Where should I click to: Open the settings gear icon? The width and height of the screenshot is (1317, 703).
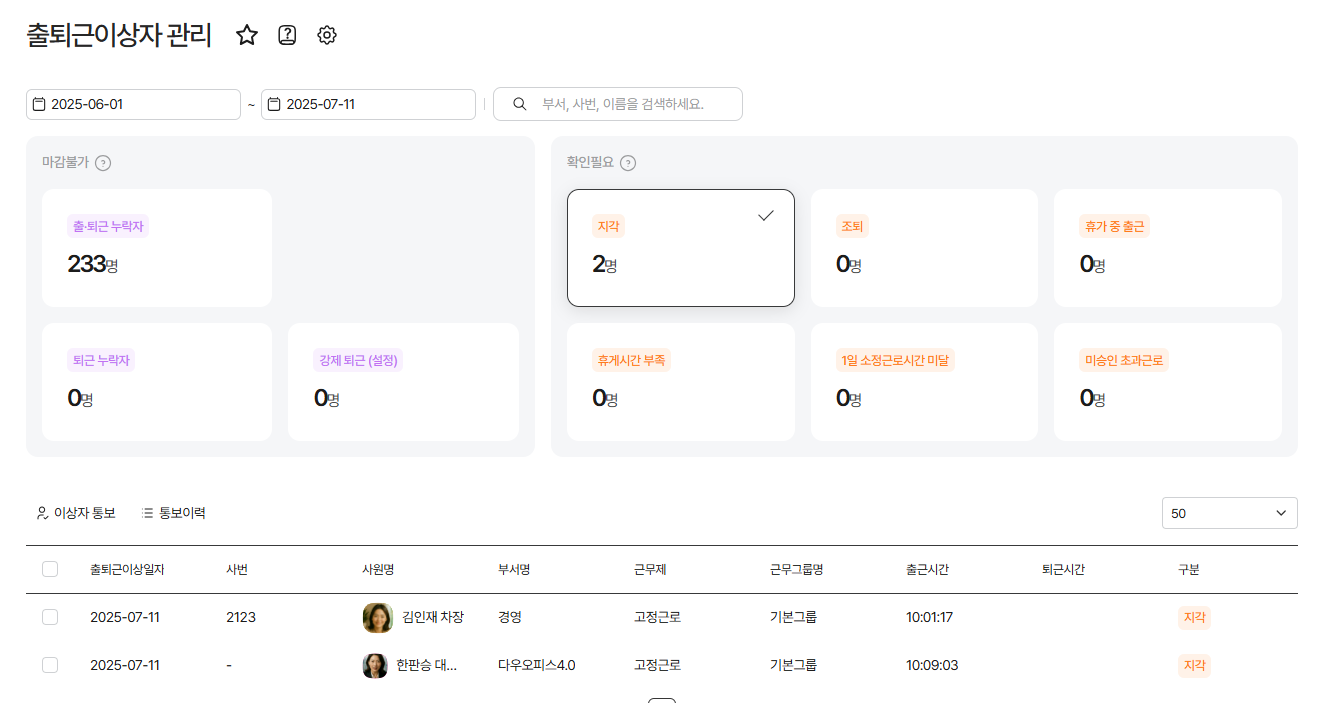[x=327, y=36]
